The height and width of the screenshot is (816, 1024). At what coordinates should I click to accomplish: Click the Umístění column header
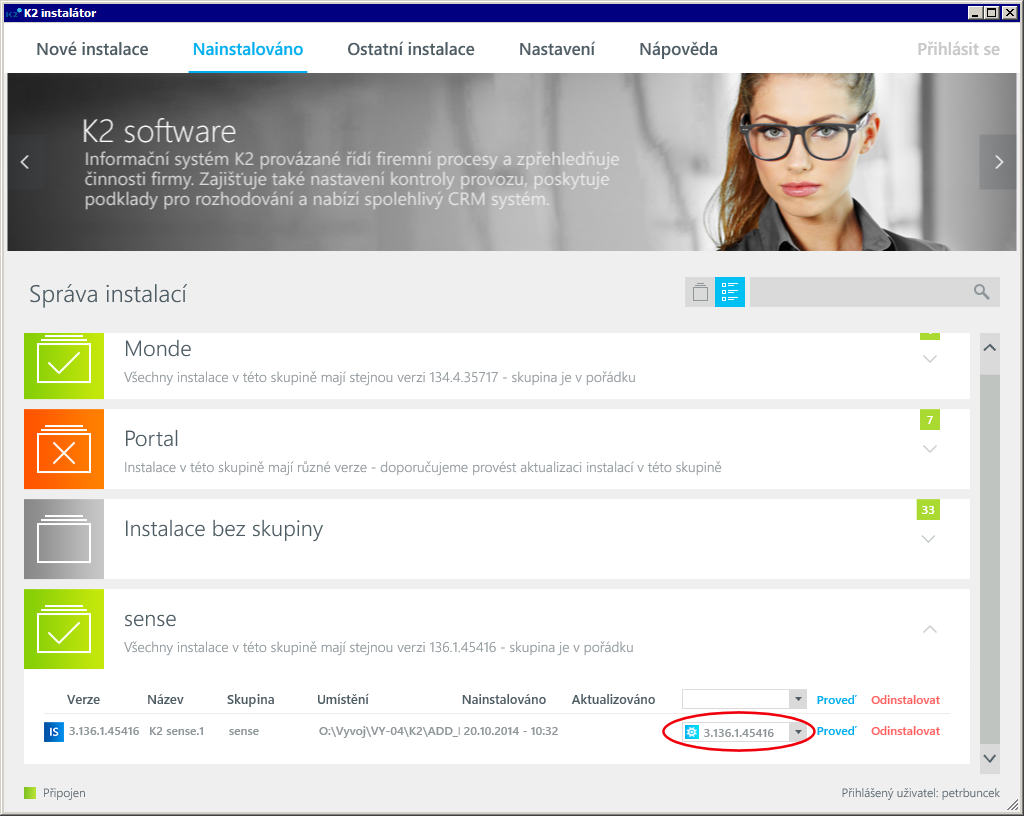pyautogui.click(x=343, y=700)
